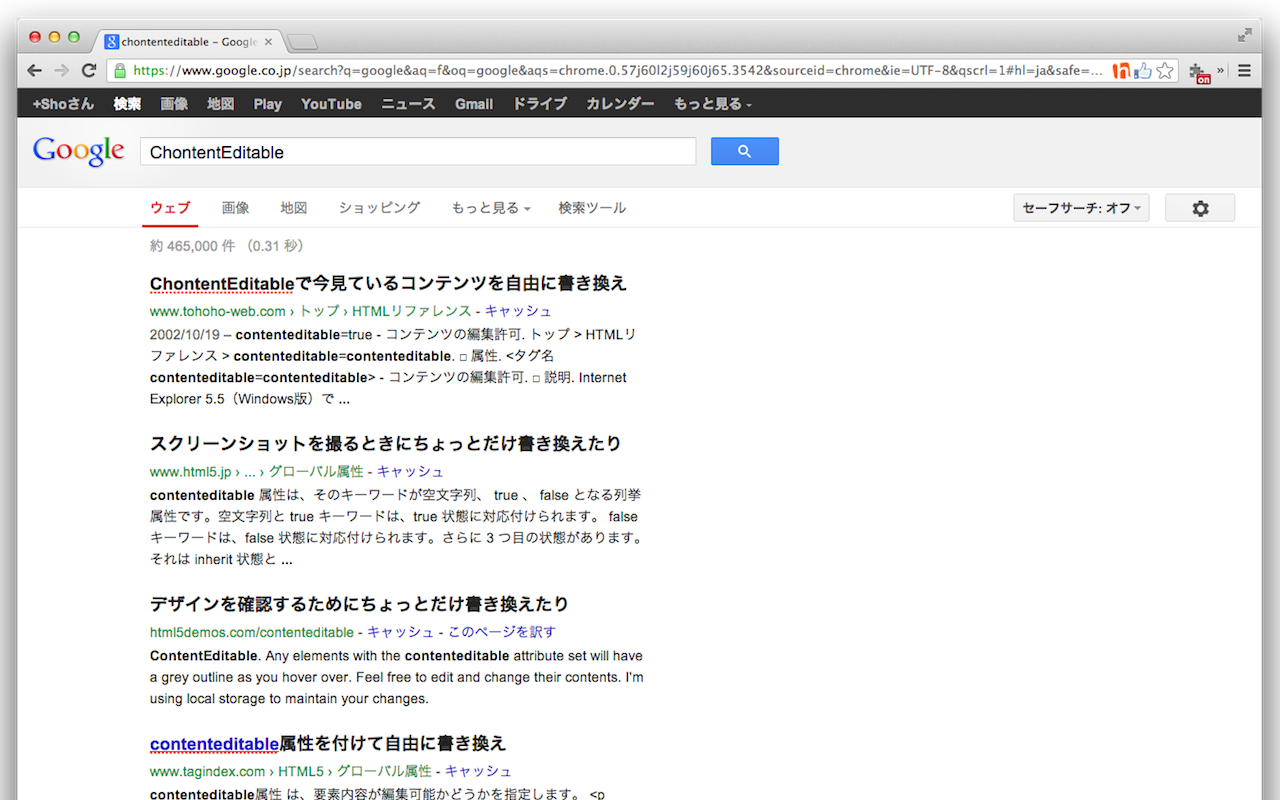Viewport: 1280px width, 800px height.
Task: Open result 'デザインを確認するためにちょっとだけ書き換えたり'
Action: pos(359,604)
